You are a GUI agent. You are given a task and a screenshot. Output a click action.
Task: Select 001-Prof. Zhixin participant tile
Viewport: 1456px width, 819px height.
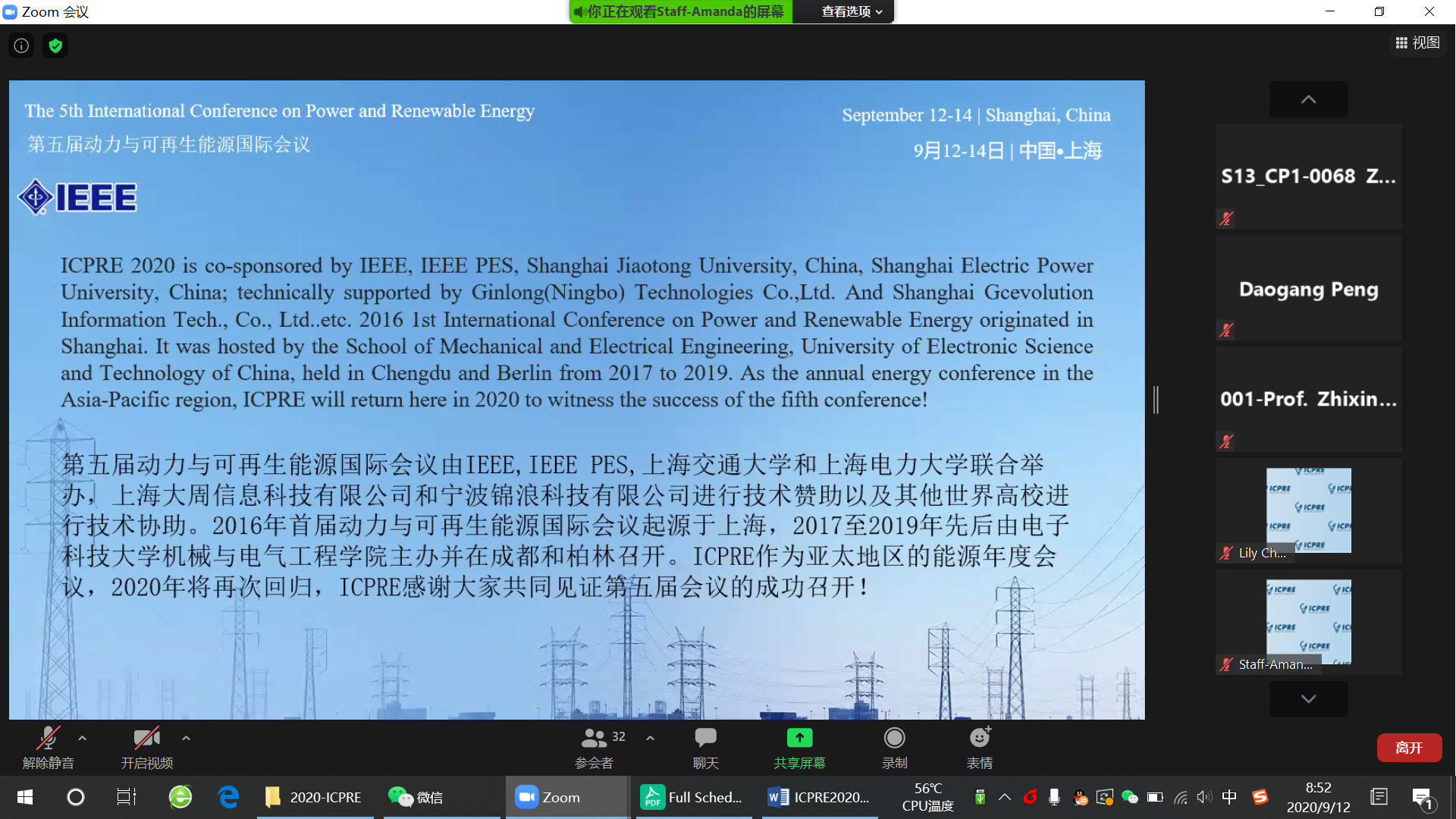(x=1308, y=400)
